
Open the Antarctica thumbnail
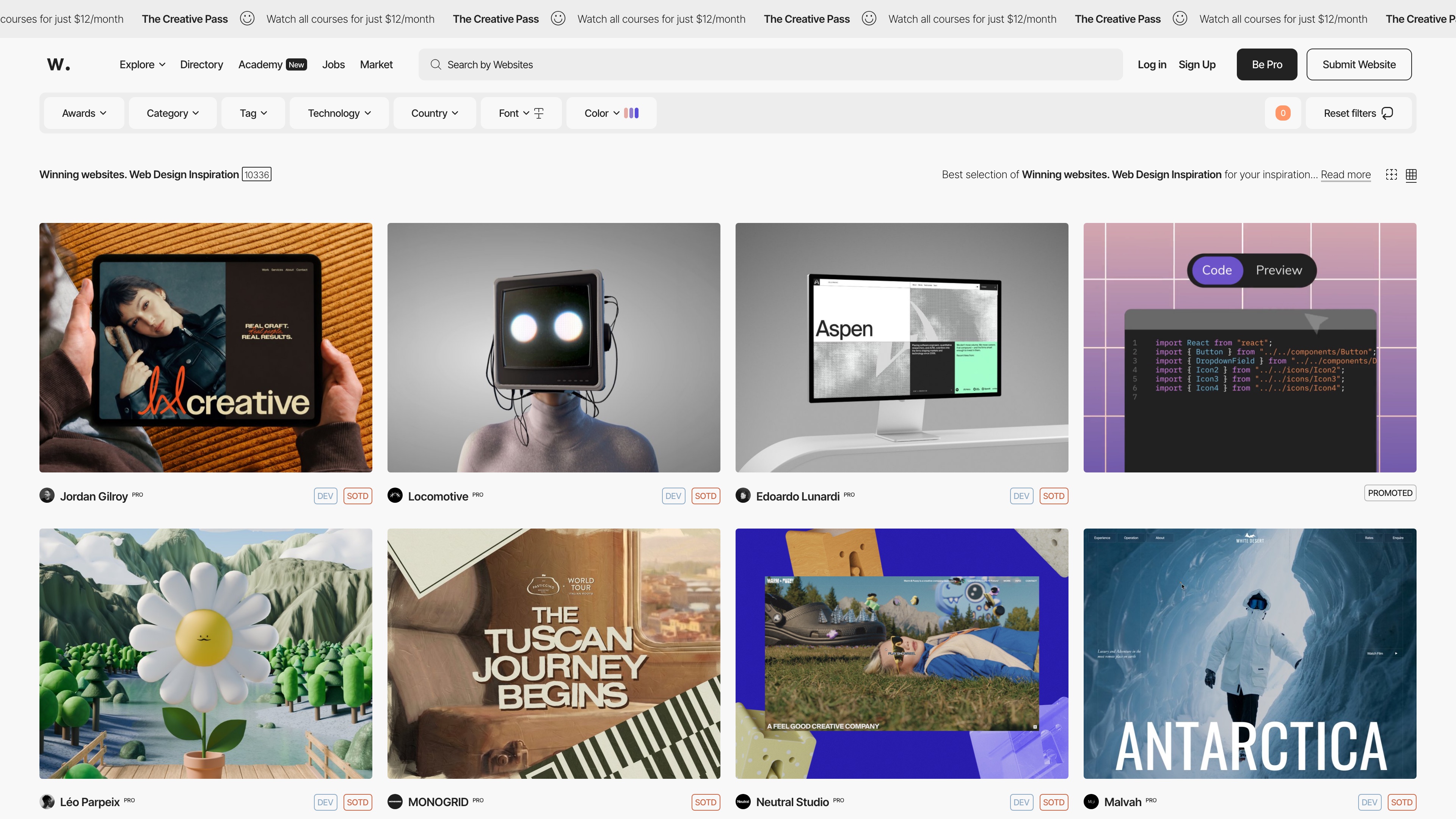(1250, 654)
